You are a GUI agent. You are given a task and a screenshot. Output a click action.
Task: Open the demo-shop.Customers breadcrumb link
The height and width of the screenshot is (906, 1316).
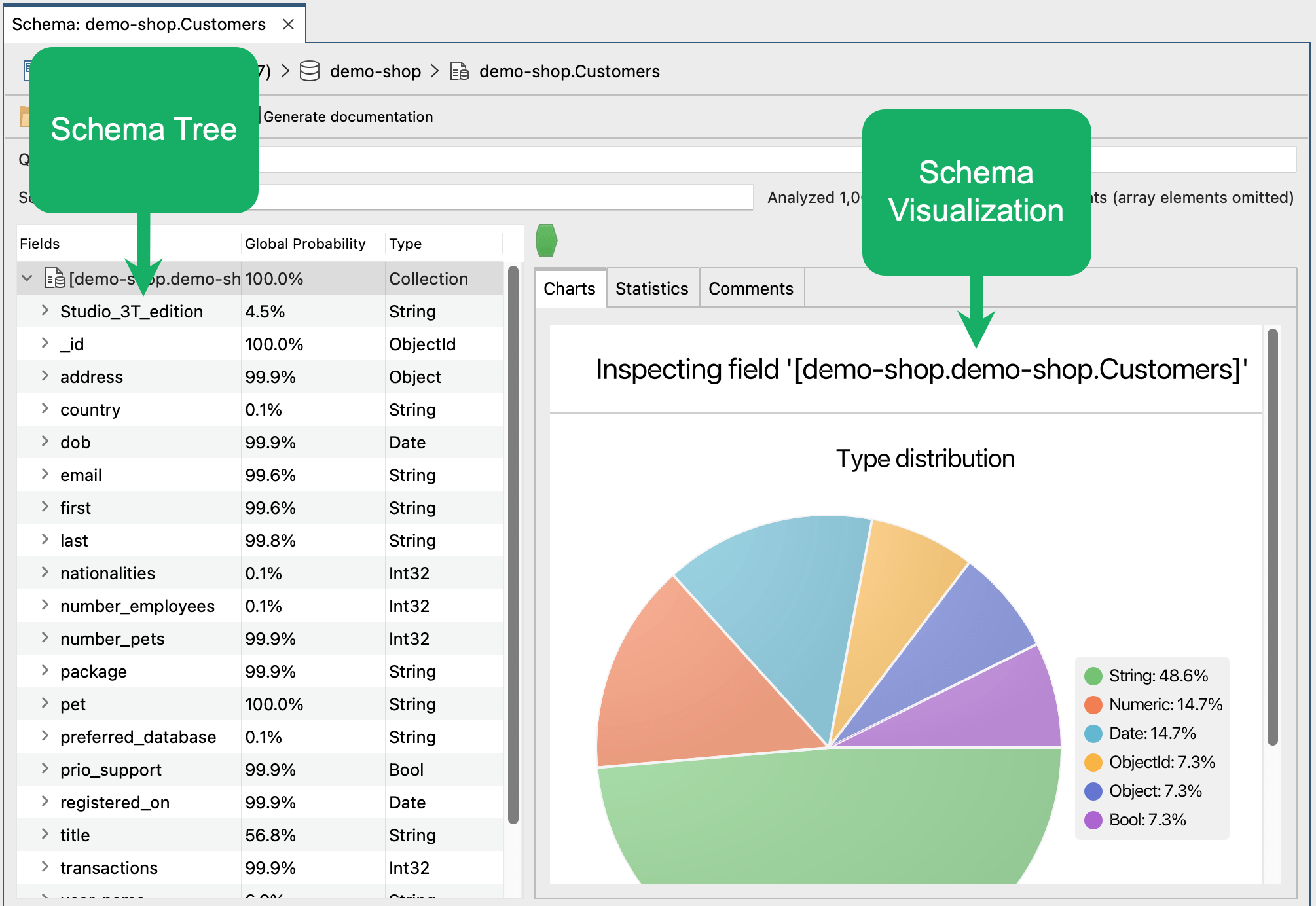point(569,71)
